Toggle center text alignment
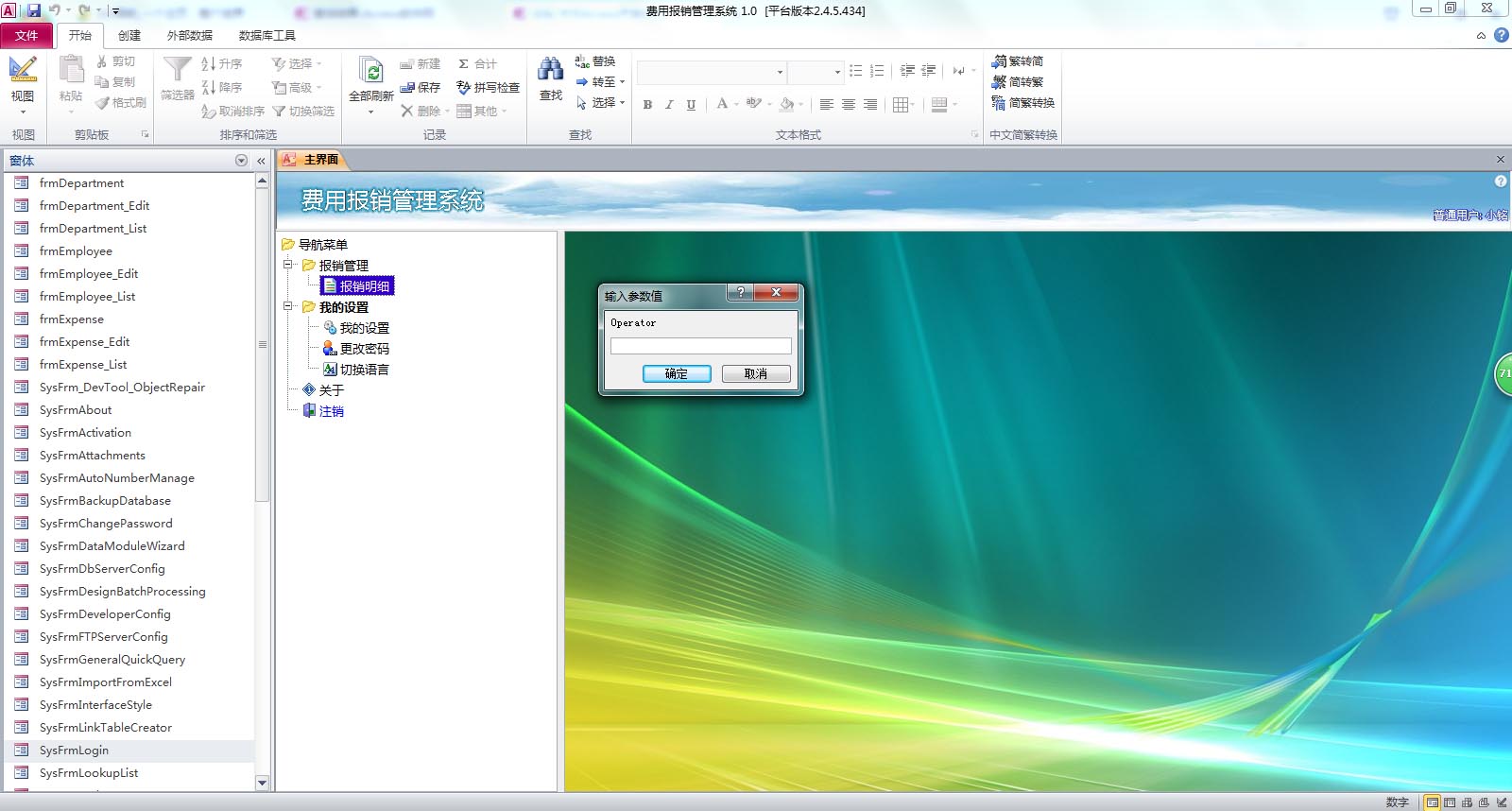This screenshot has width=1512, height=811. pyautogui.click(x=849, y=105)
